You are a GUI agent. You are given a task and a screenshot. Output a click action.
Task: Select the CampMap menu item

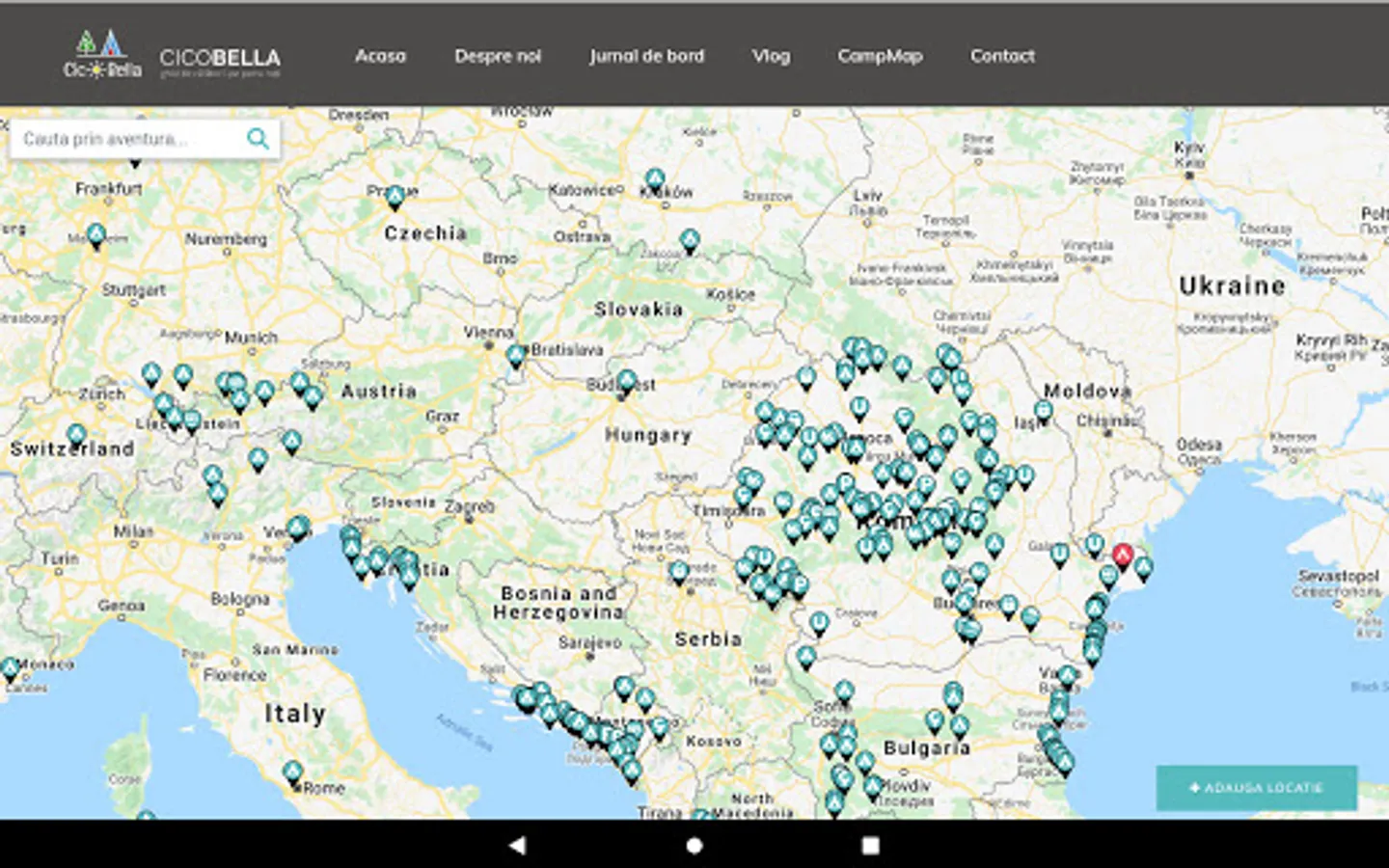point(880,56)
